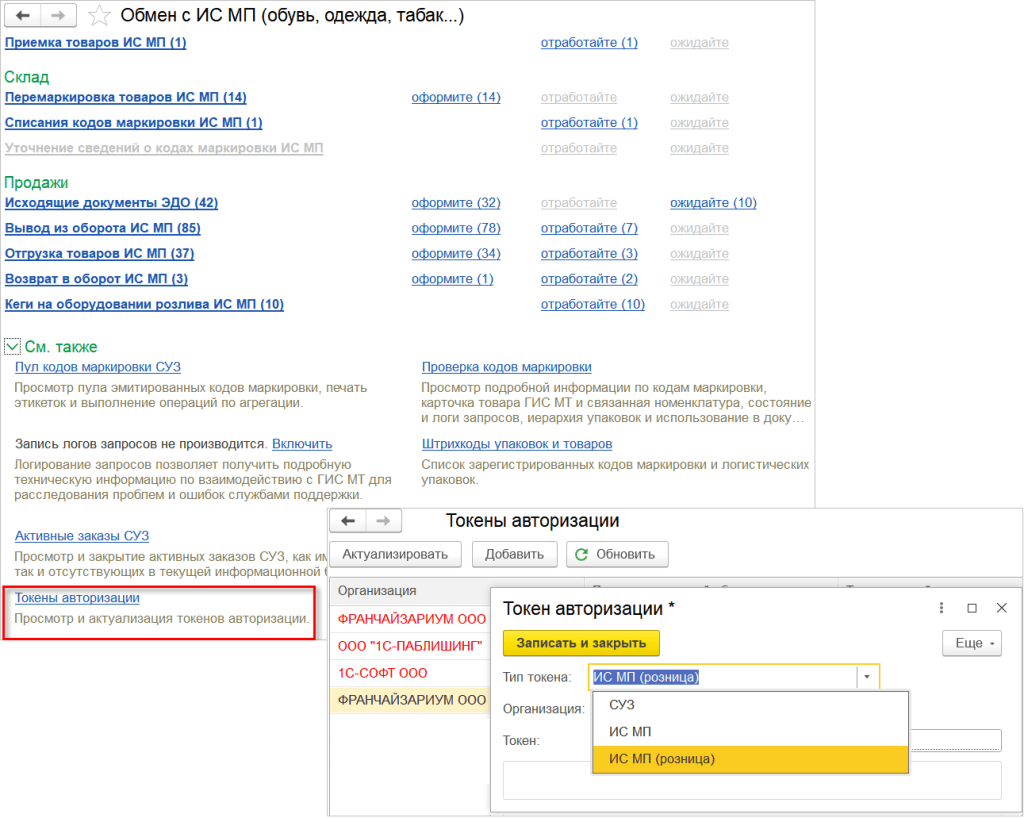Click the Обновить refresh button
Screen dimensions: 1024x818
pos(617,554)
